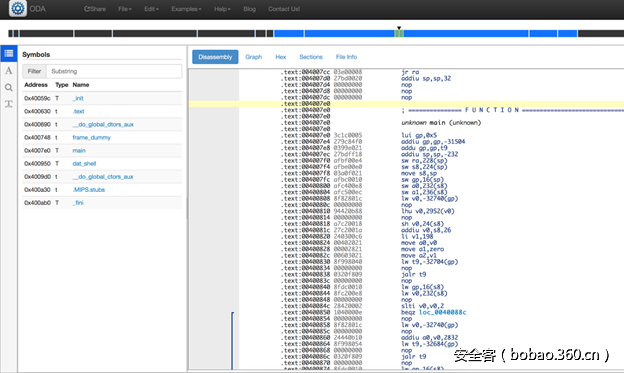Open the Contact Us link
Viewport: 624px width, 373px height.
pos(284,9)
